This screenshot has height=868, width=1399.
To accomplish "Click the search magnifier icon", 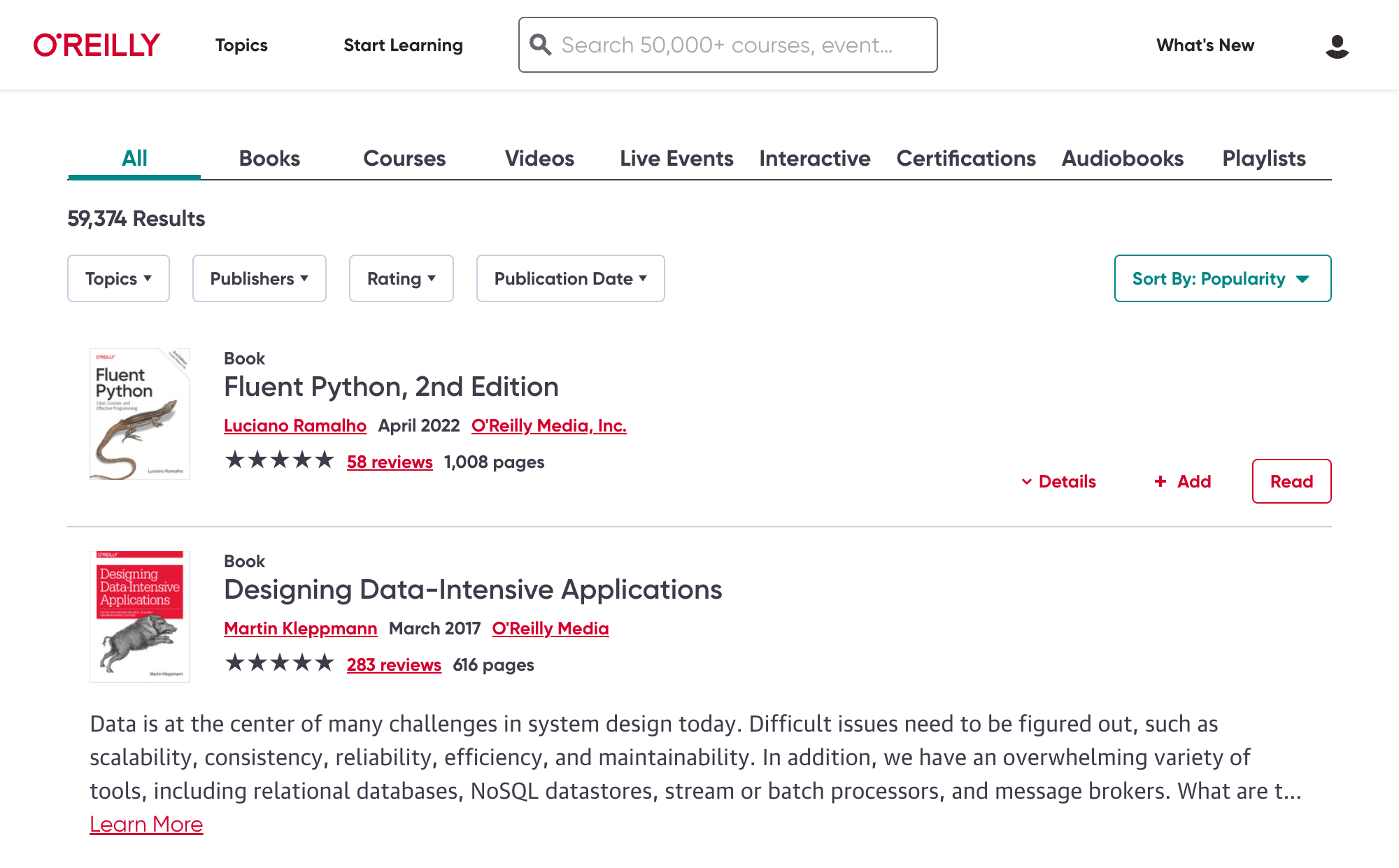I will (x=540, y=45).
